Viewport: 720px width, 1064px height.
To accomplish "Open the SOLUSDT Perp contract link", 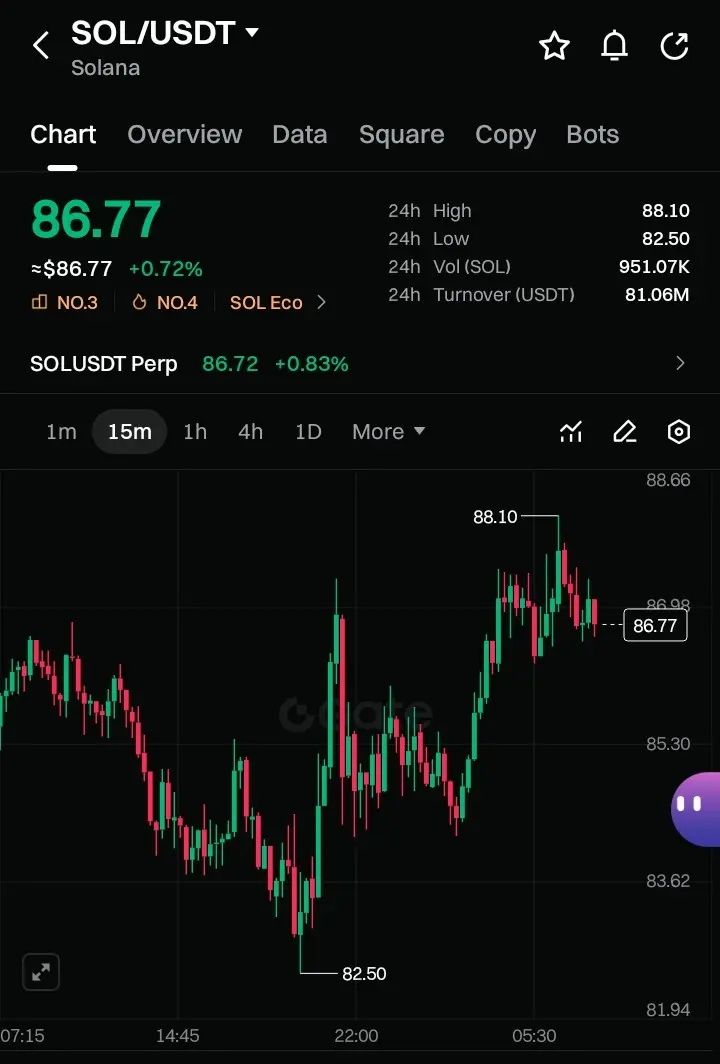I will [x=104, y=364].
